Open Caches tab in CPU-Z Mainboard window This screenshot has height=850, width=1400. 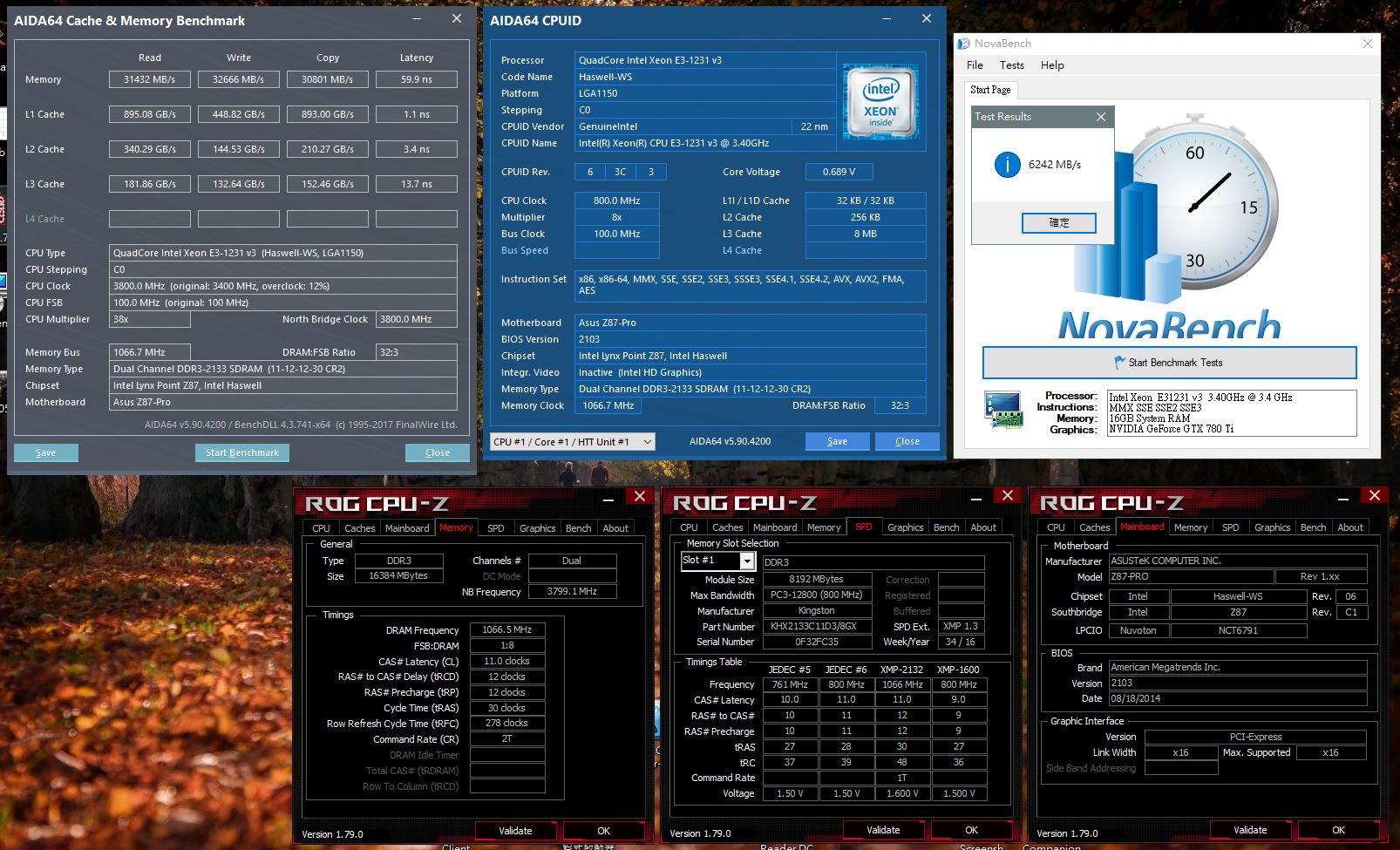[x=1094, y=527]
